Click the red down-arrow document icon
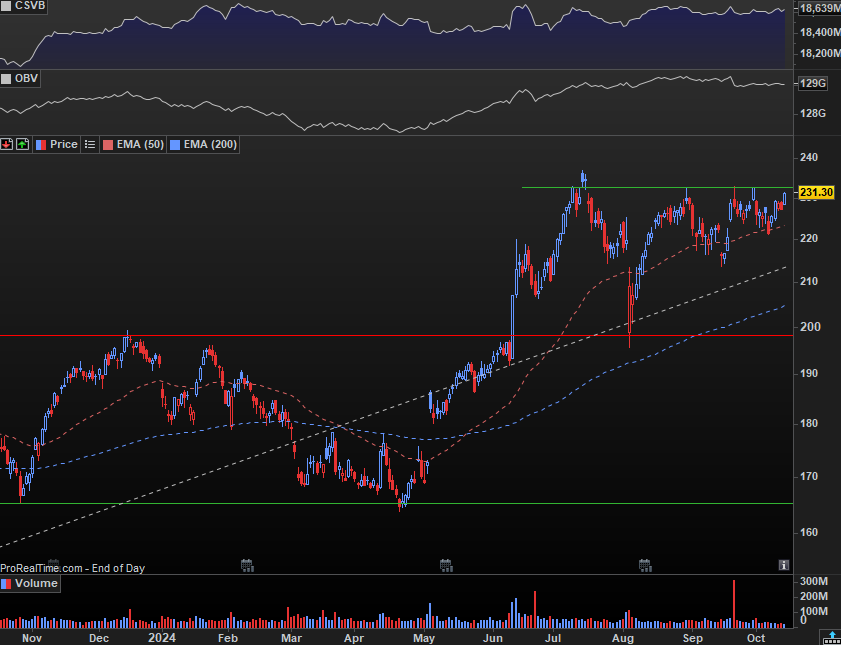Viewport: 841px width, 645px height. pyautogui.click(x=6, y=145)
